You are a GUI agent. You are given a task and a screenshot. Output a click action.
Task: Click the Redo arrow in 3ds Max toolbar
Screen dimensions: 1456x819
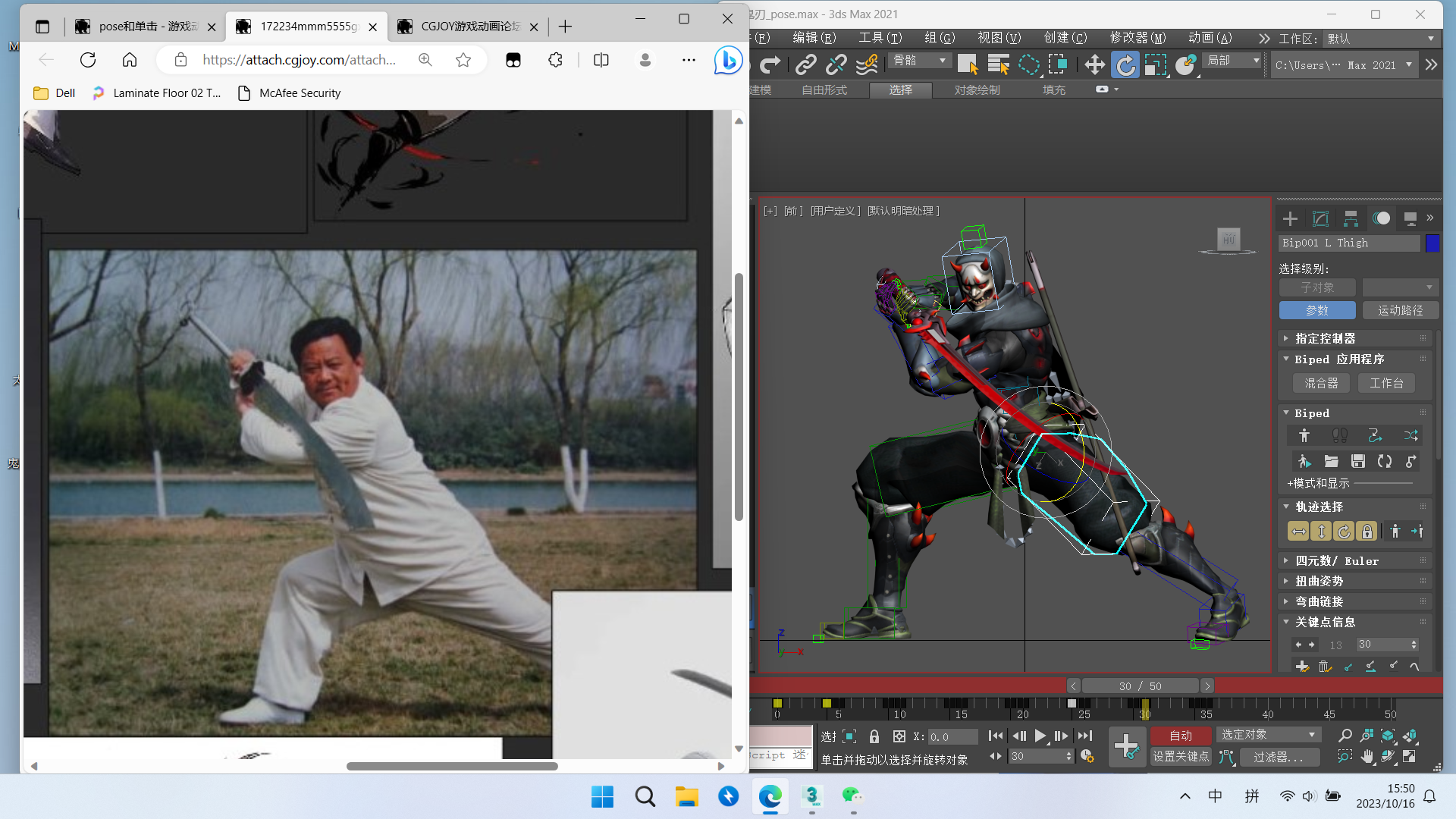770,65
